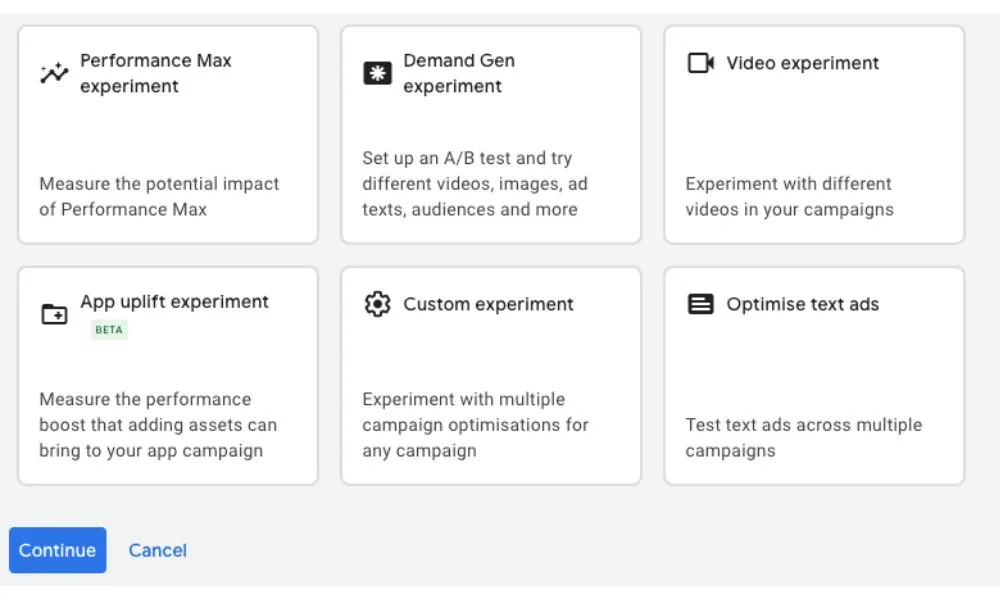Screen dimensions: 1000x600
Task: Click the Cancel link
Action: 158,550
